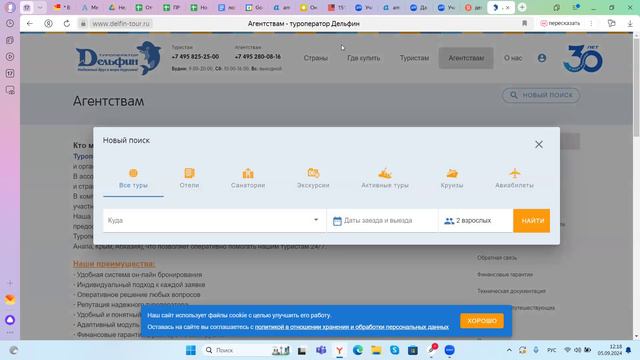Open the Где купить menu
The height and width of the screenshot is (360, 640).
(364, 58)
